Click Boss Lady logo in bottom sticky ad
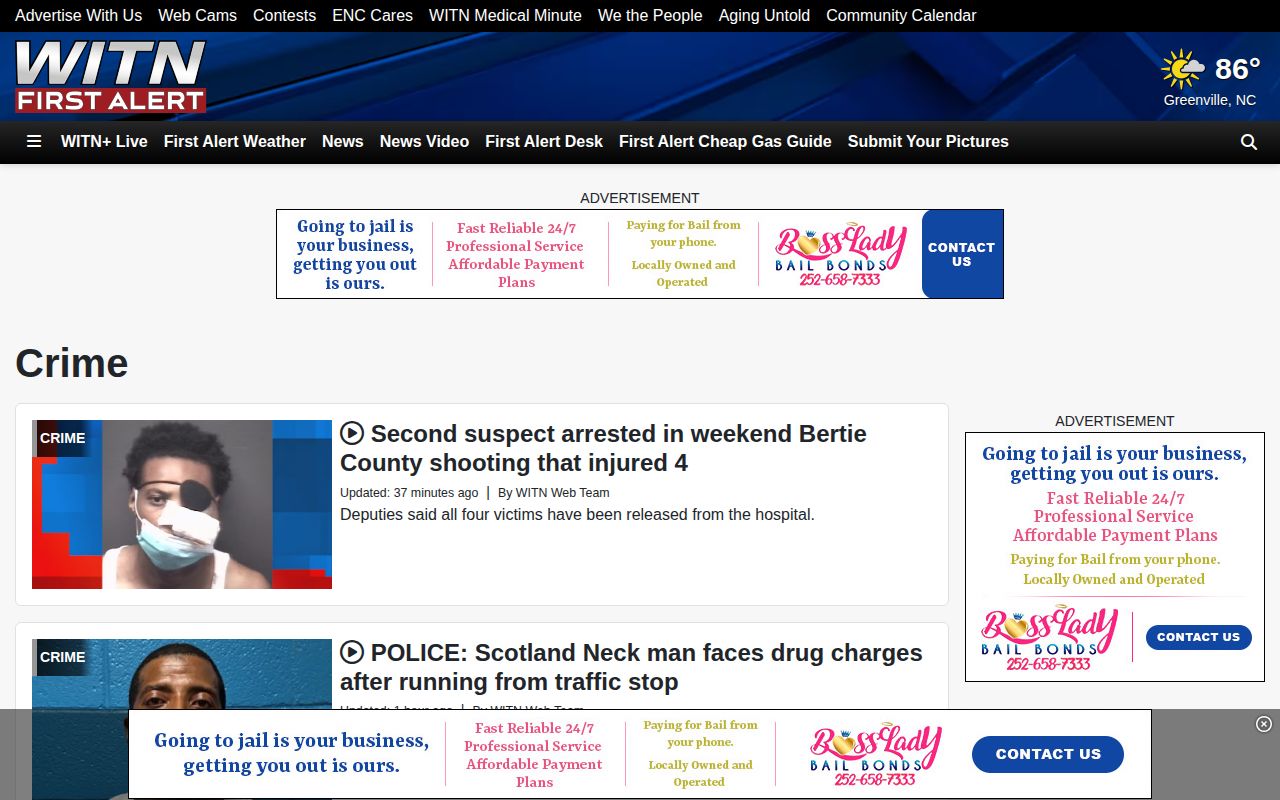Image resolution: width=1280 pixels, height=800 pixels. click(875, 754)
